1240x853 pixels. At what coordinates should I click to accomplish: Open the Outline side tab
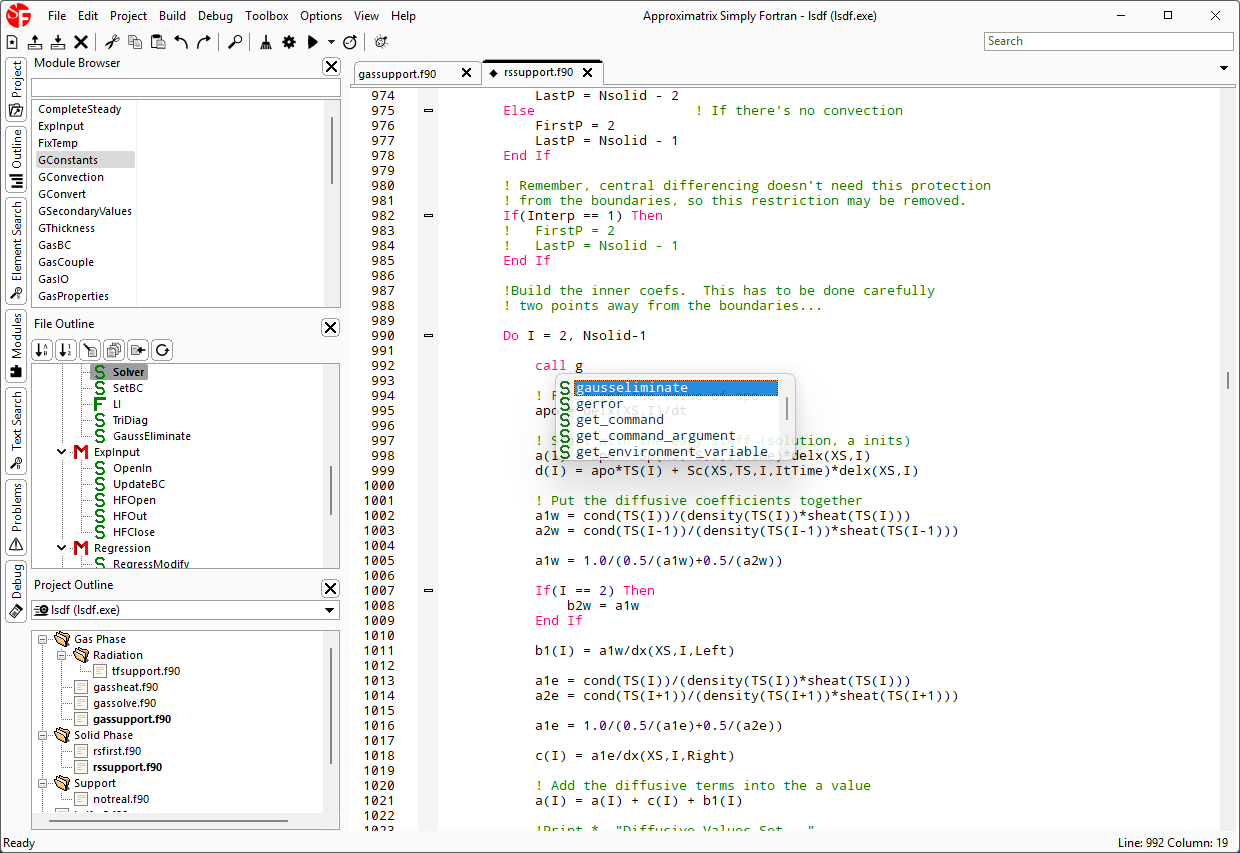pyautogui.click(x=16, y=160)
